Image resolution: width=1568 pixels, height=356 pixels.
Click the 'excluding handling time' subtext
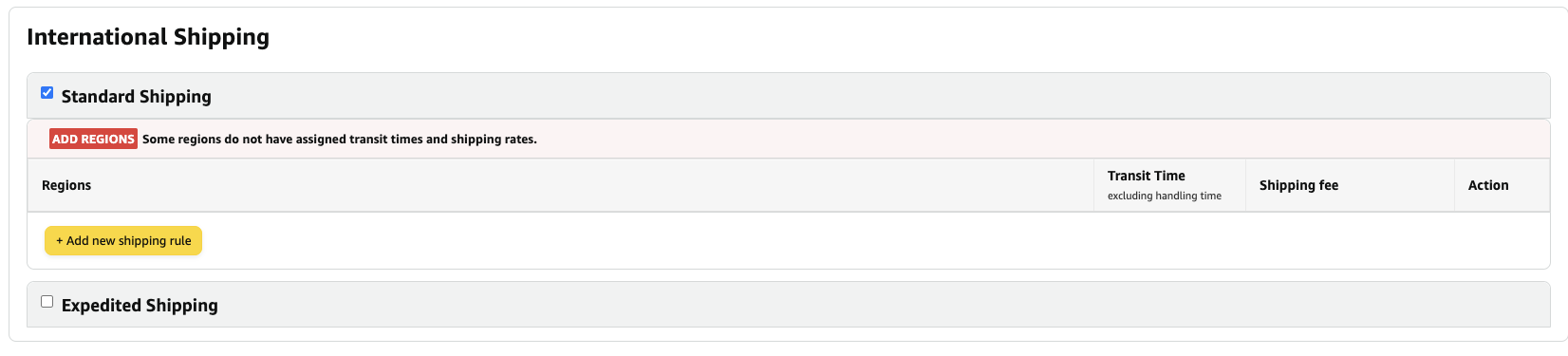point(1164,196)
